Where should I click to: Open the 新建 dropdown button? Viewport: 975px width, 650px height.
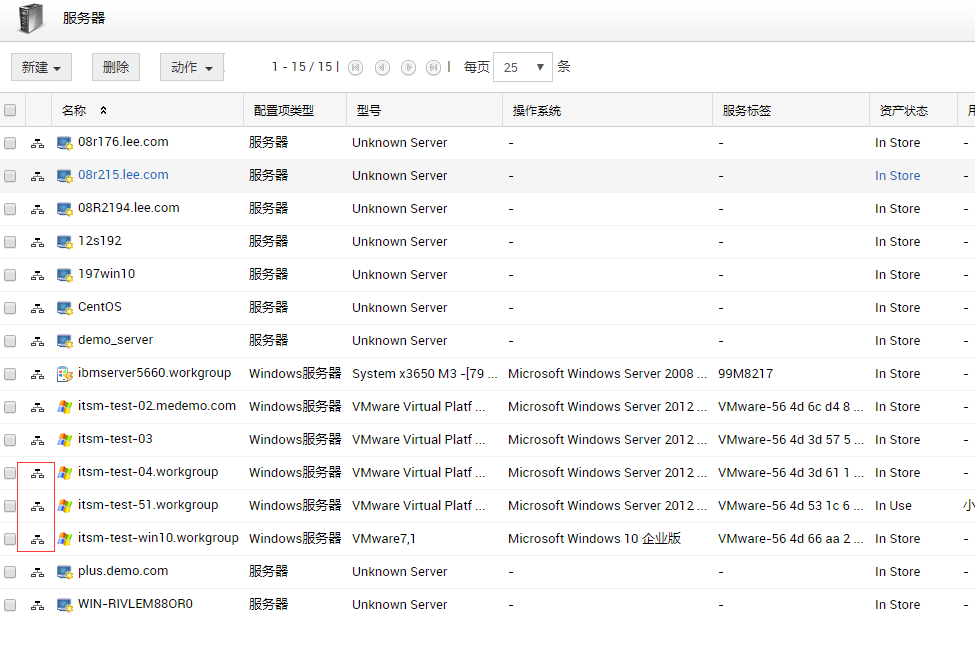[x=41, y=67]
